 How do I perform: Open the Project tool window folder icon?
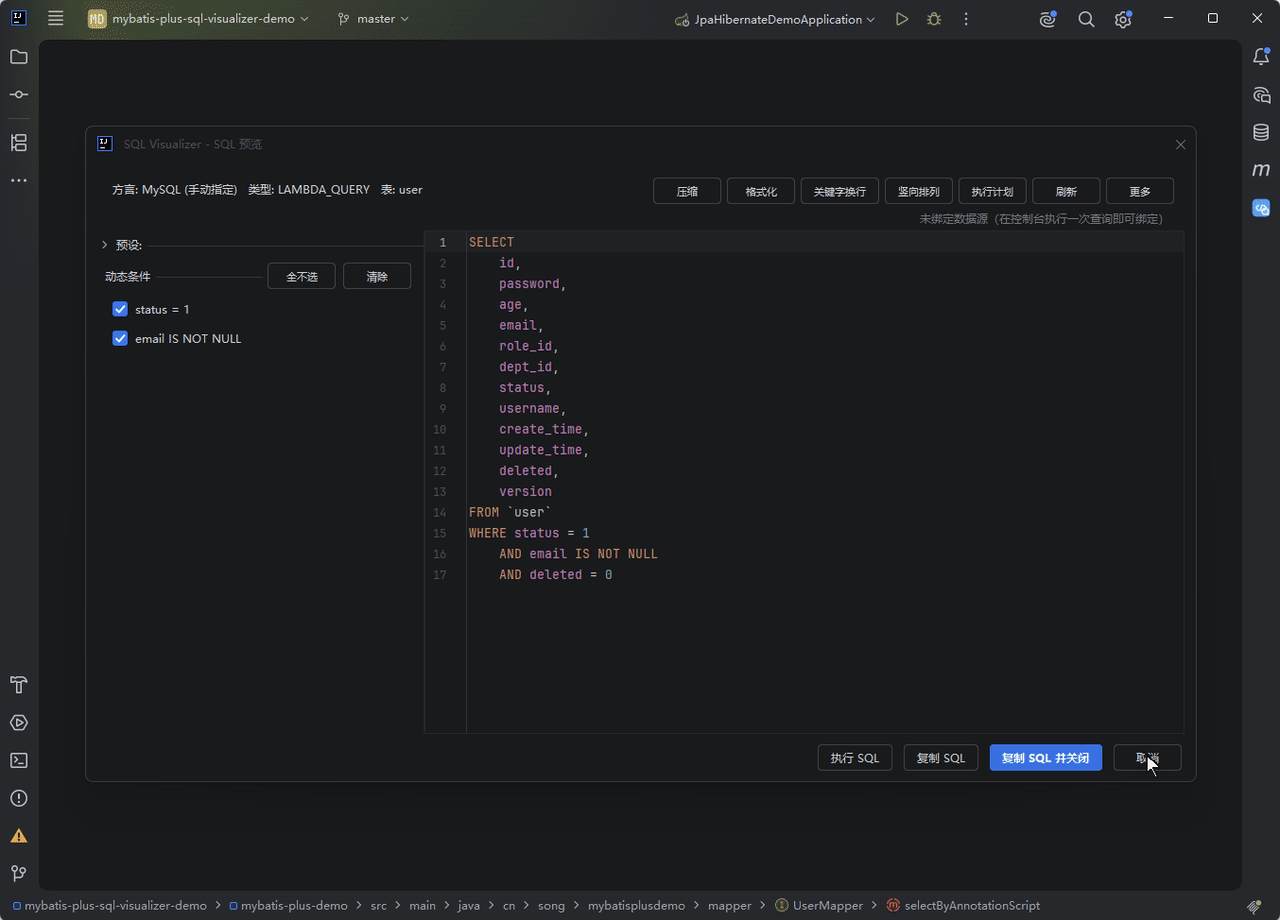tap(19, 57)
